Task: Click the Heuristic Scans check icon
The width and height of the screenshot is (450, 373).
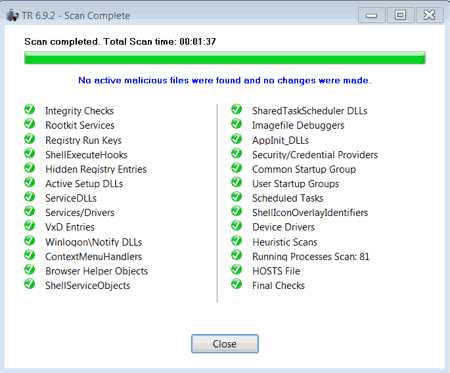Action: click(237, 241)
